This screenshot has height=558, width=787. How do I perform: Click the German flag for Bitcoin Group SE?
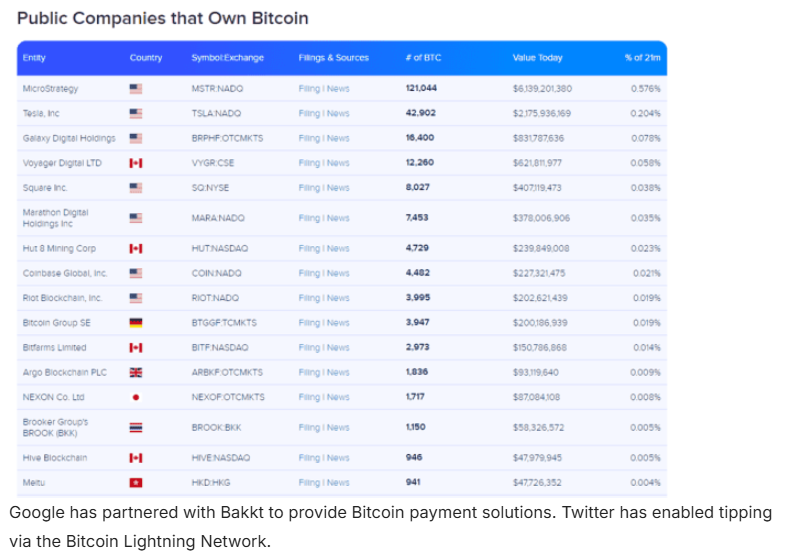pos(136,323)
